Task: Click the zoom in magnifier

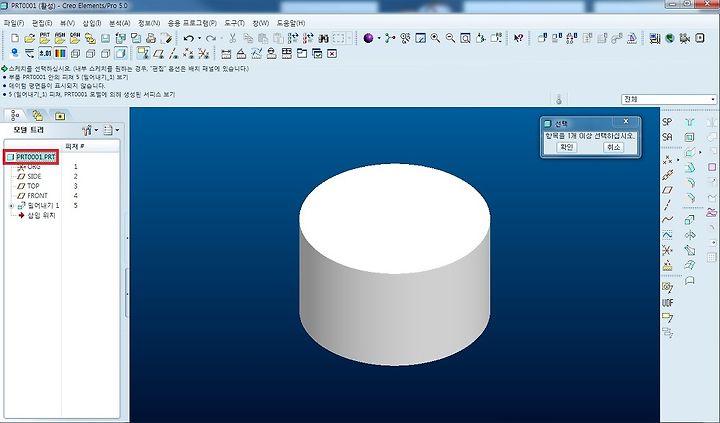Action: pyautogui.click(x=435, y=38)
